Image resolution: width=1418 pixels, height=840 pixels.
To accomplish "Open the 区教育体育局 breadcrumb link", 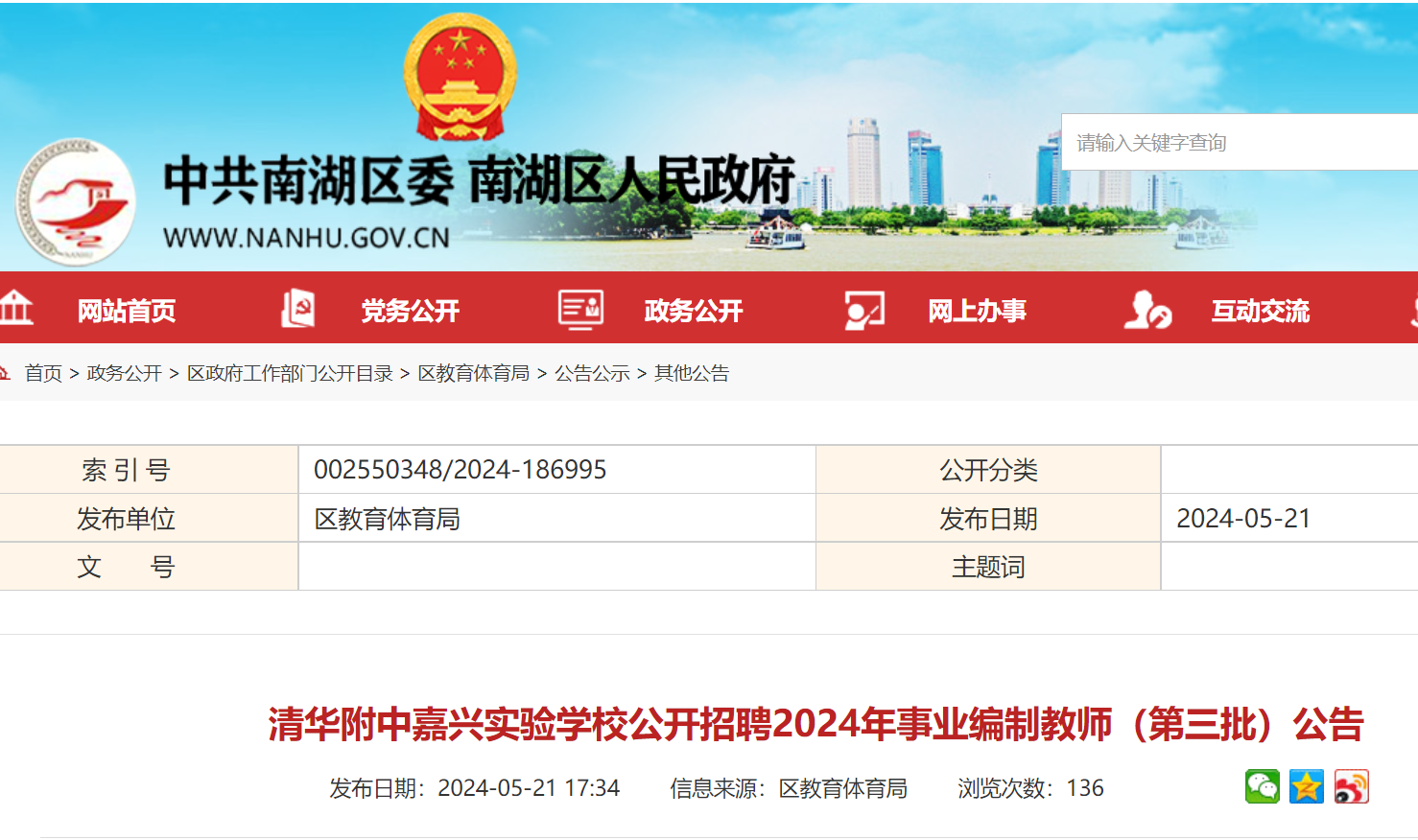I will [x=474, y=373].
